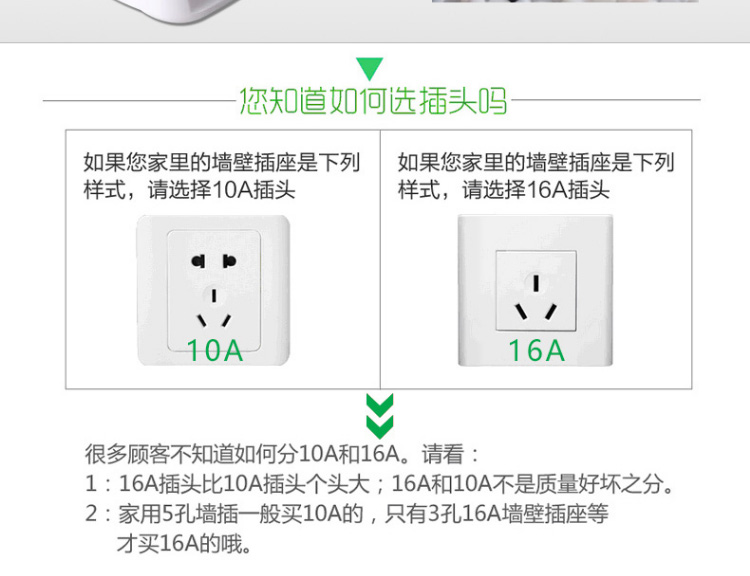Click the two-pin holes on the 10A socket
This screenshot has width=750, height=576.
tap(214, 261)
